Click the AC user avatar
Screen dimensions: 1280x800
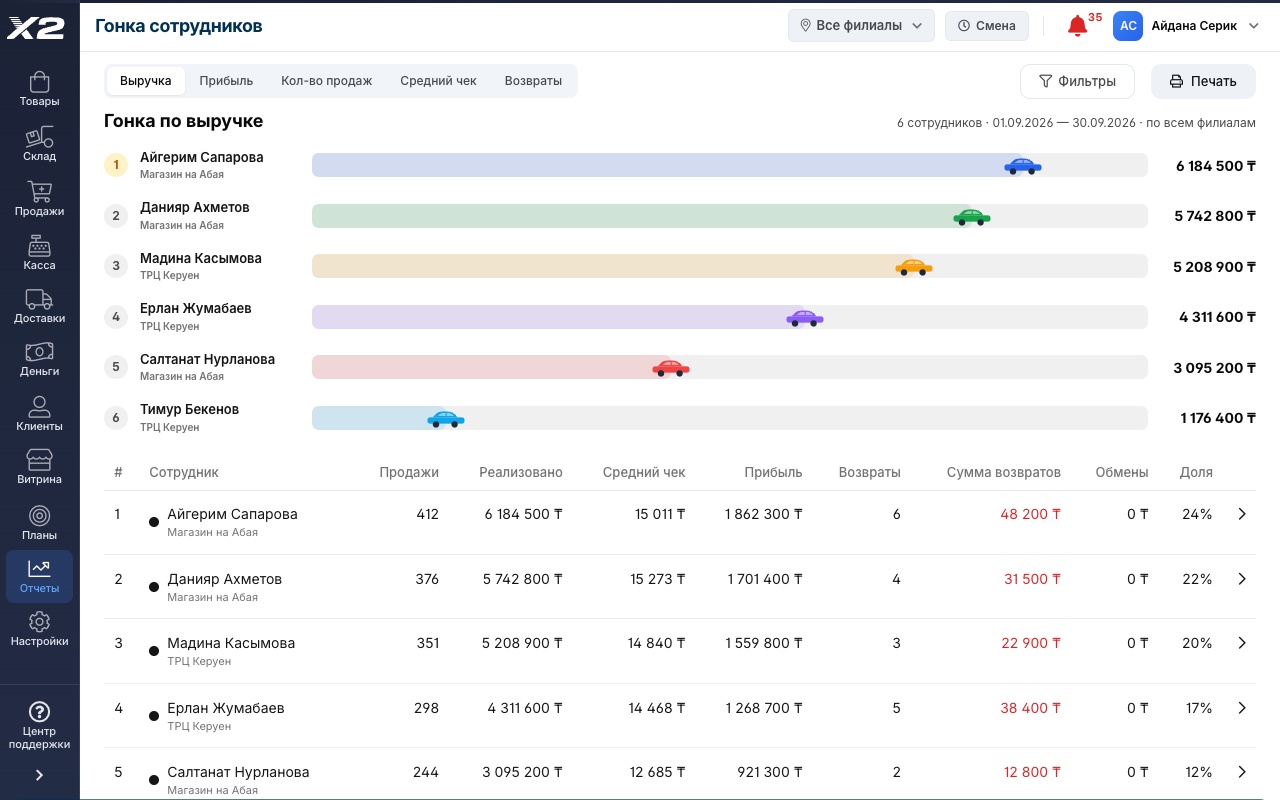pyautogui.click(x=1128, y=26)
